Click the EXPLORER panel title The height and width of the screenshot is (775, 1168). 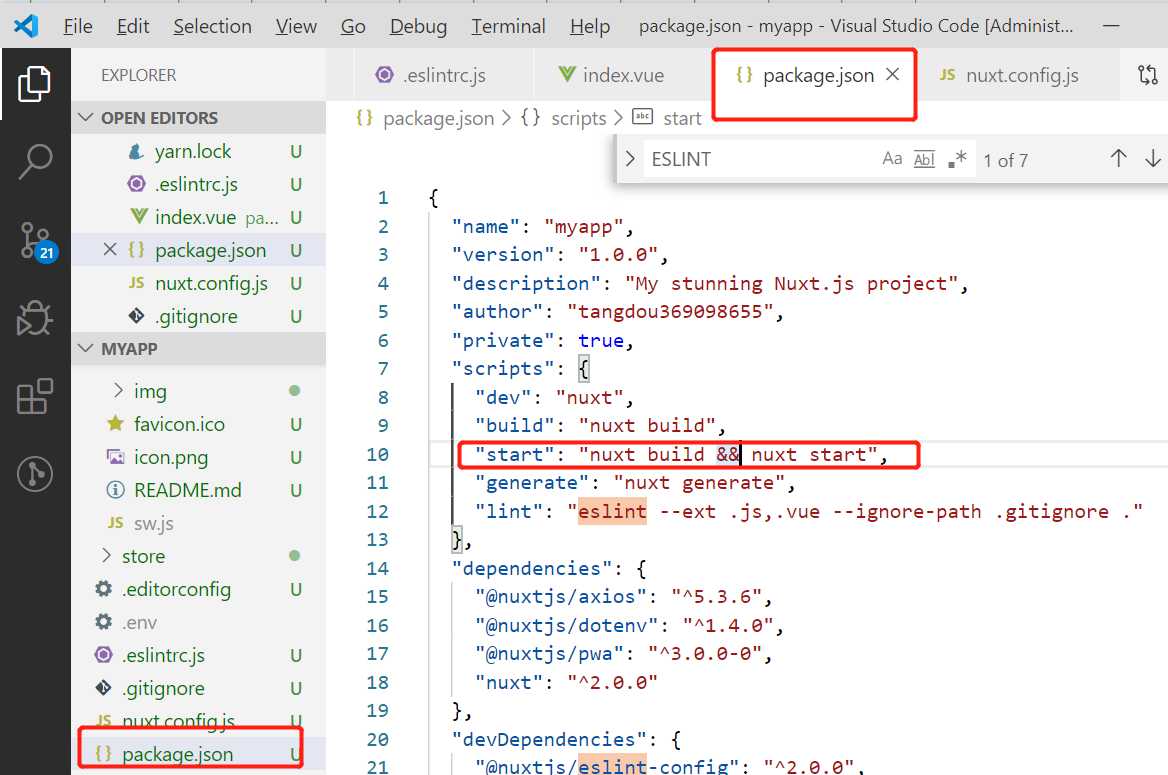tap(139, 75)
